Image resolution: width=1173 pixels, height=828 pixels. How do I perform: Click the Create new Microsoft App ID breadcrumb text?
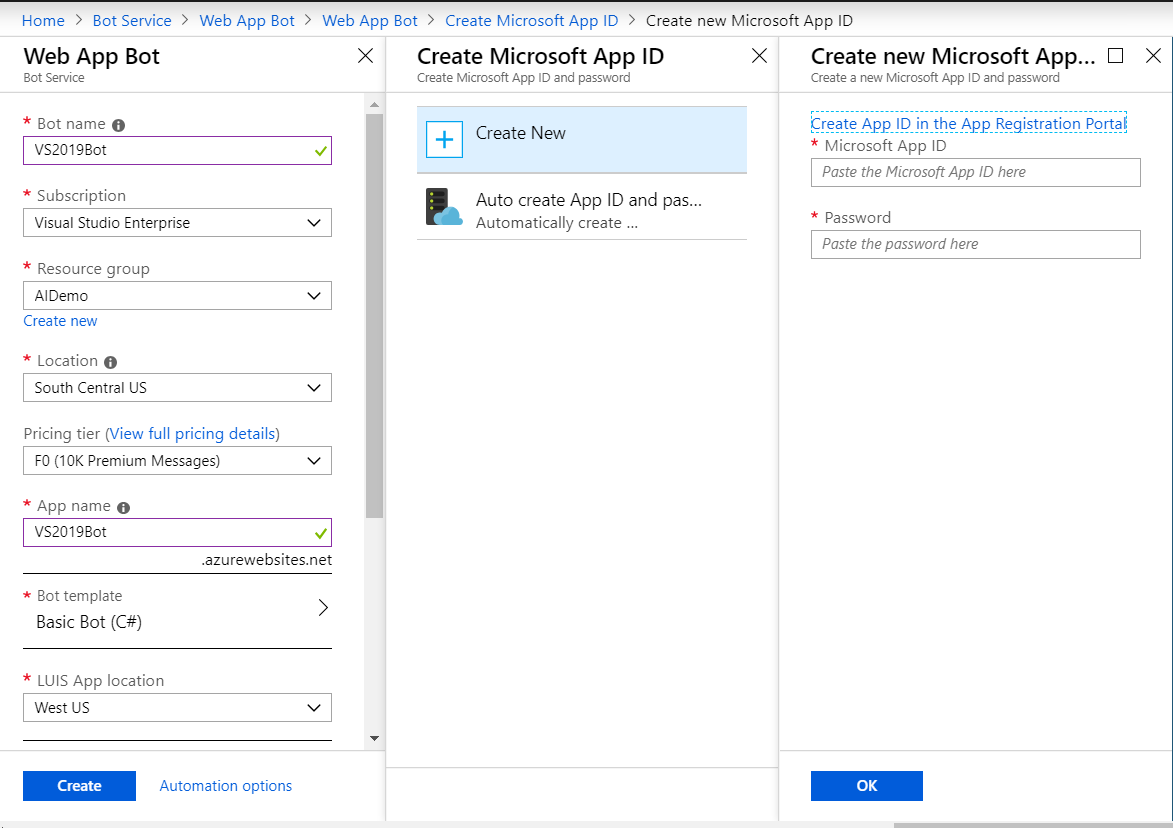(x=749, y=21)
